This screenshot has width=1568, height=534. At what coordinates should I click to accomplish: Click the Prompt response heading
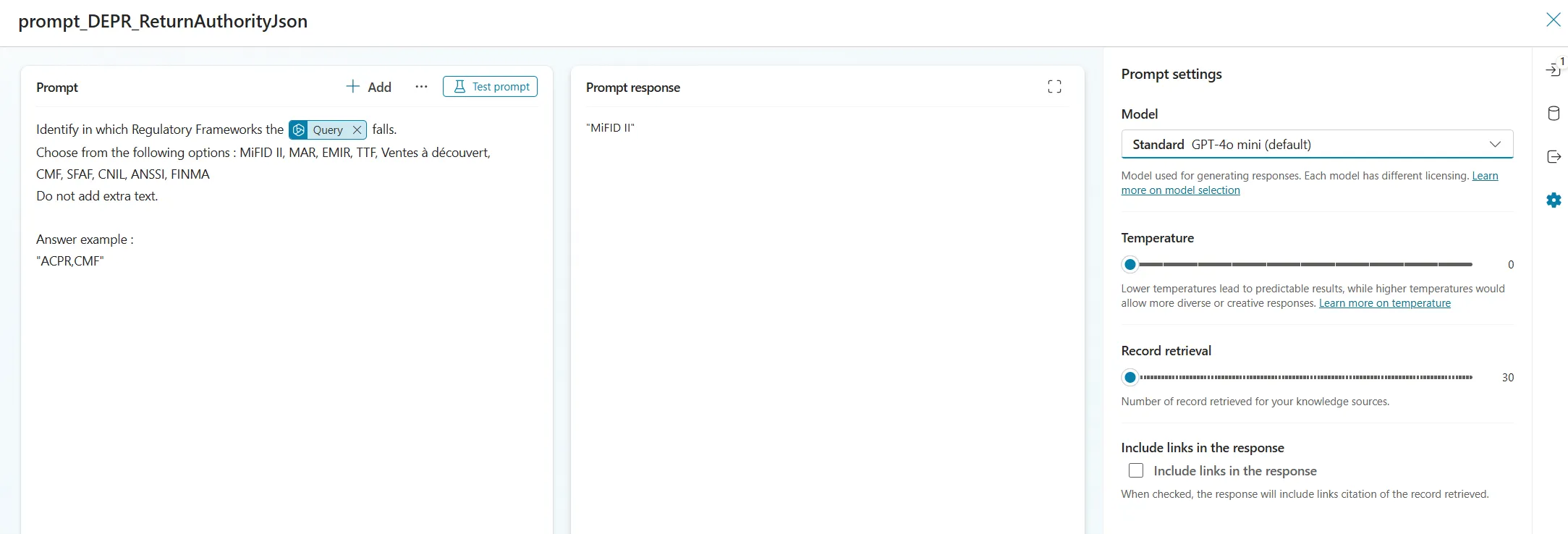click(633, 88)
